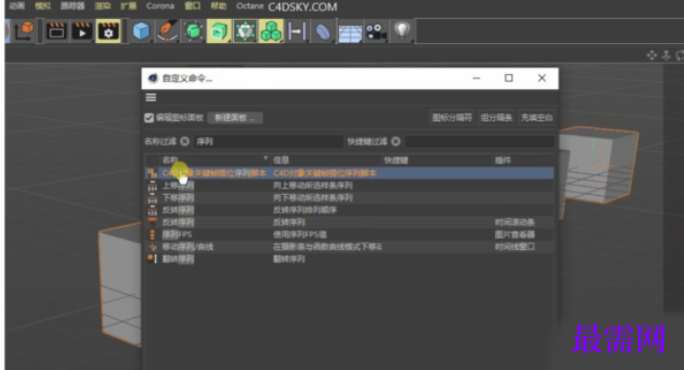Add a Camera object
Image resolution: width=684 pixels, height=370 pixels.
coord(376,32)
